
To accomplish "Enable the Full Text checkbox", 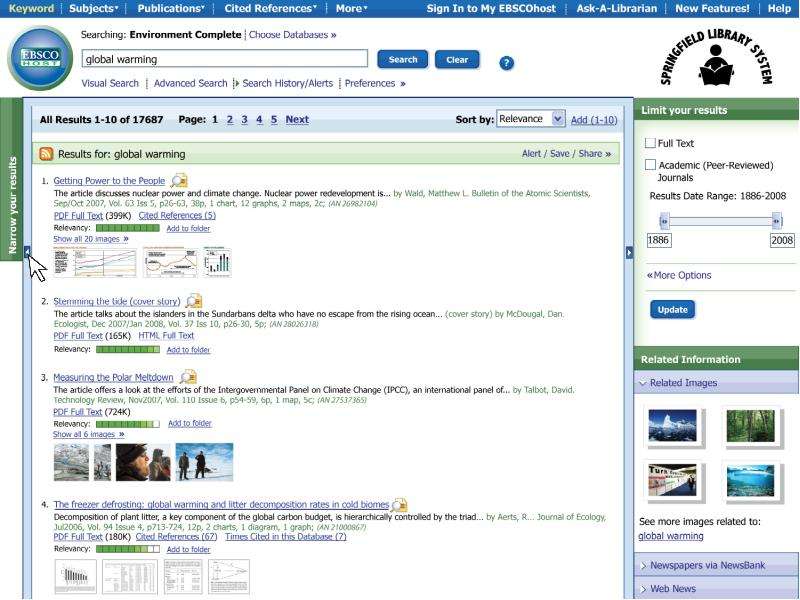I will pyautogui.click(x=650, y=143).
